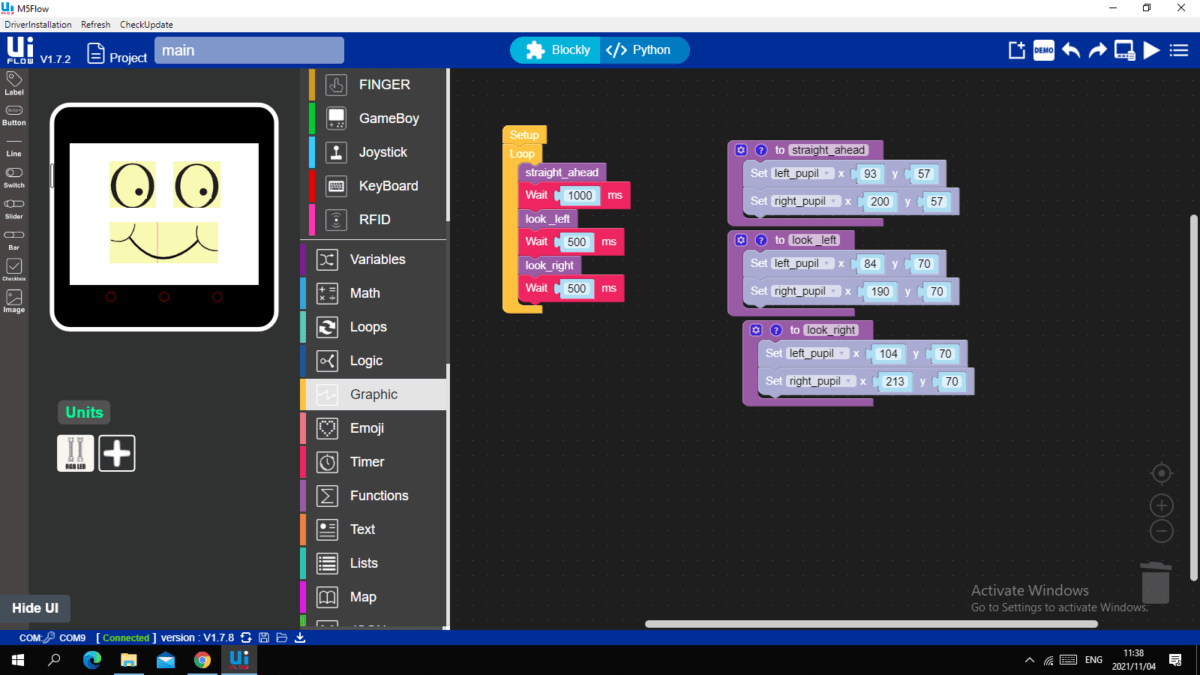Viewport: 1200px width, 675px height.
Task: Click the Redo arrow icon
Action: click(1098, 50)
